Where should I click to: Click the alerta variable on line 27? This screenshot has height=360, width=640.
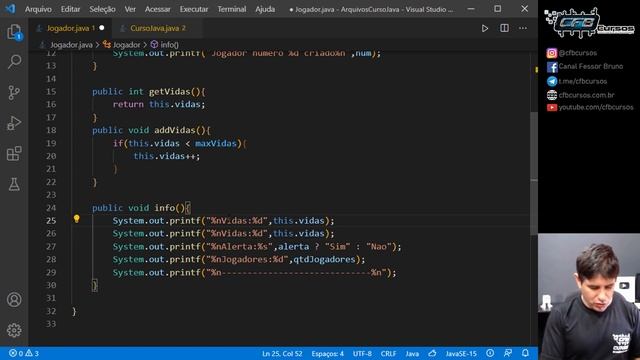[x=293, y=247]
